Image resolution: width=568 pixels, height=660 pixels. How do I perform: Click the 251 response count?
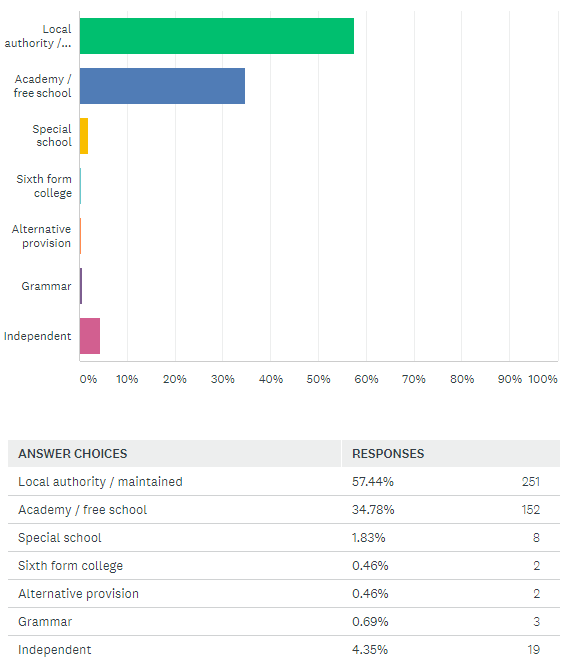(x=531, y=482)
